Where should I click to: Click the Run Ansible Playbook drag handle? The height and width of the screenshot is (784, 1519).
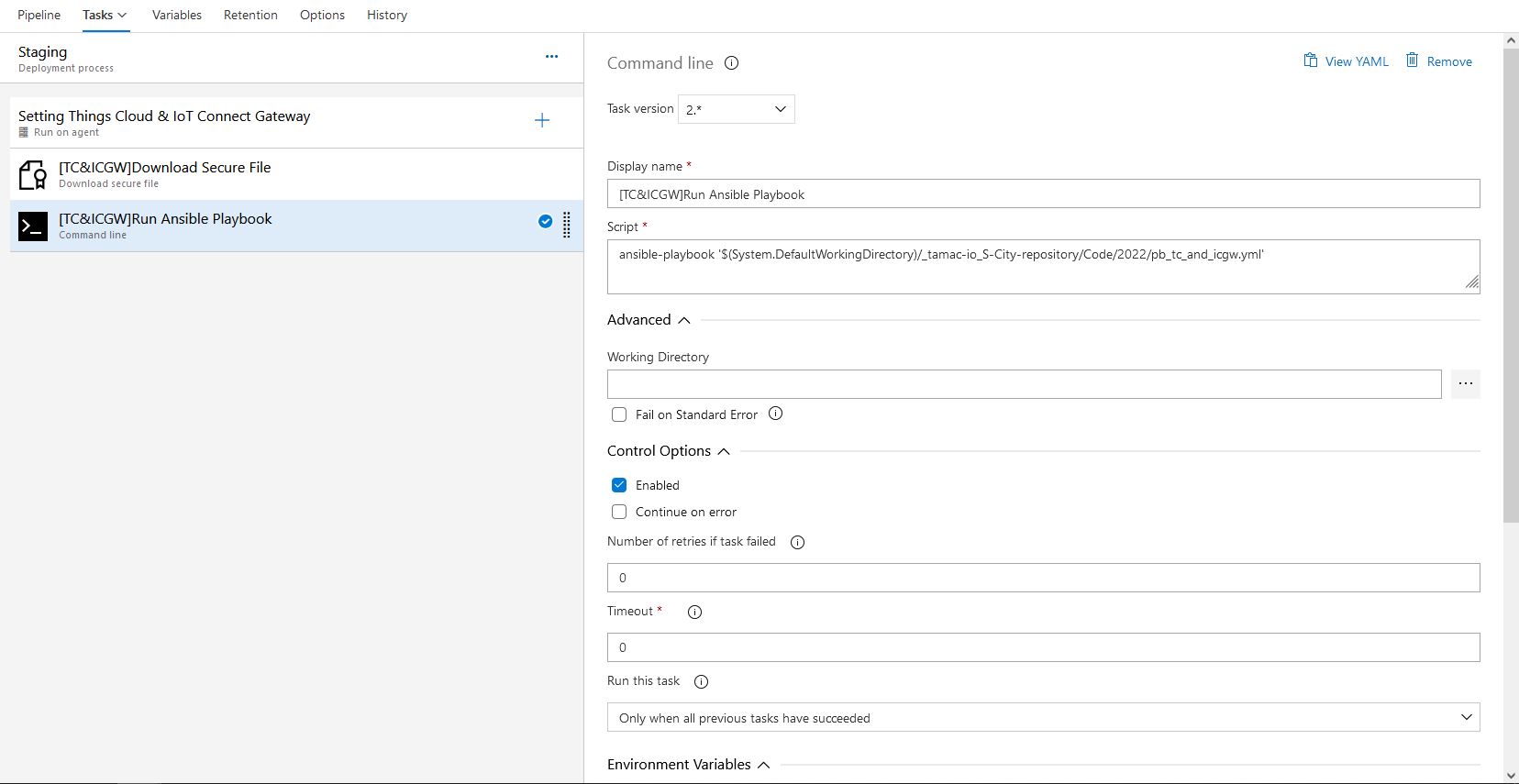coord(567,225)
